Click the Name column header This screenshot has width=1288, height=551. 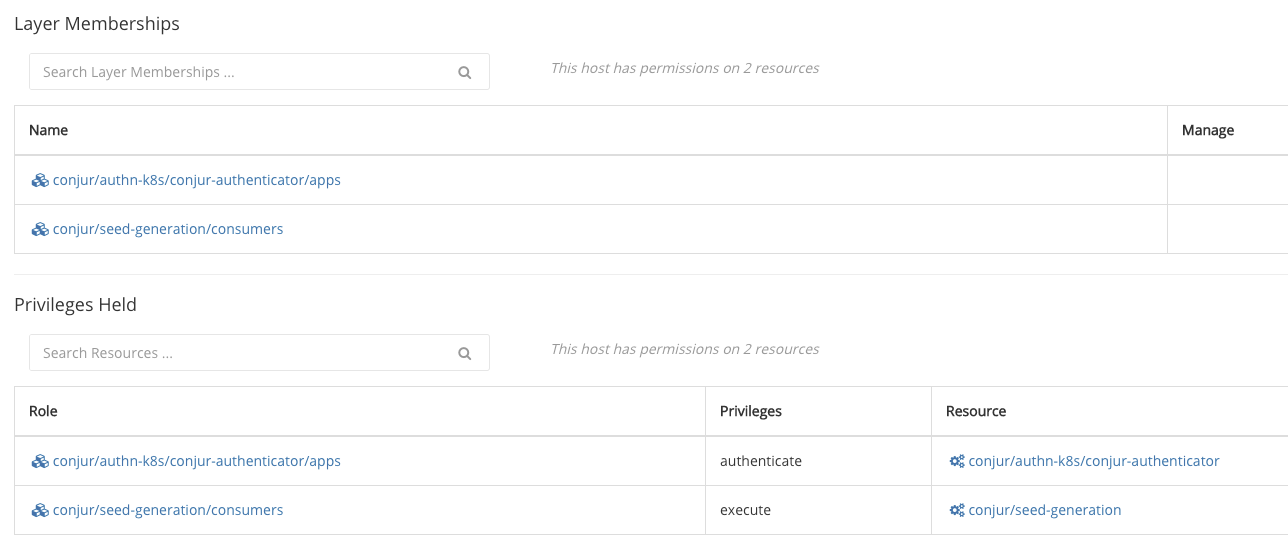[x=48, y=130]
